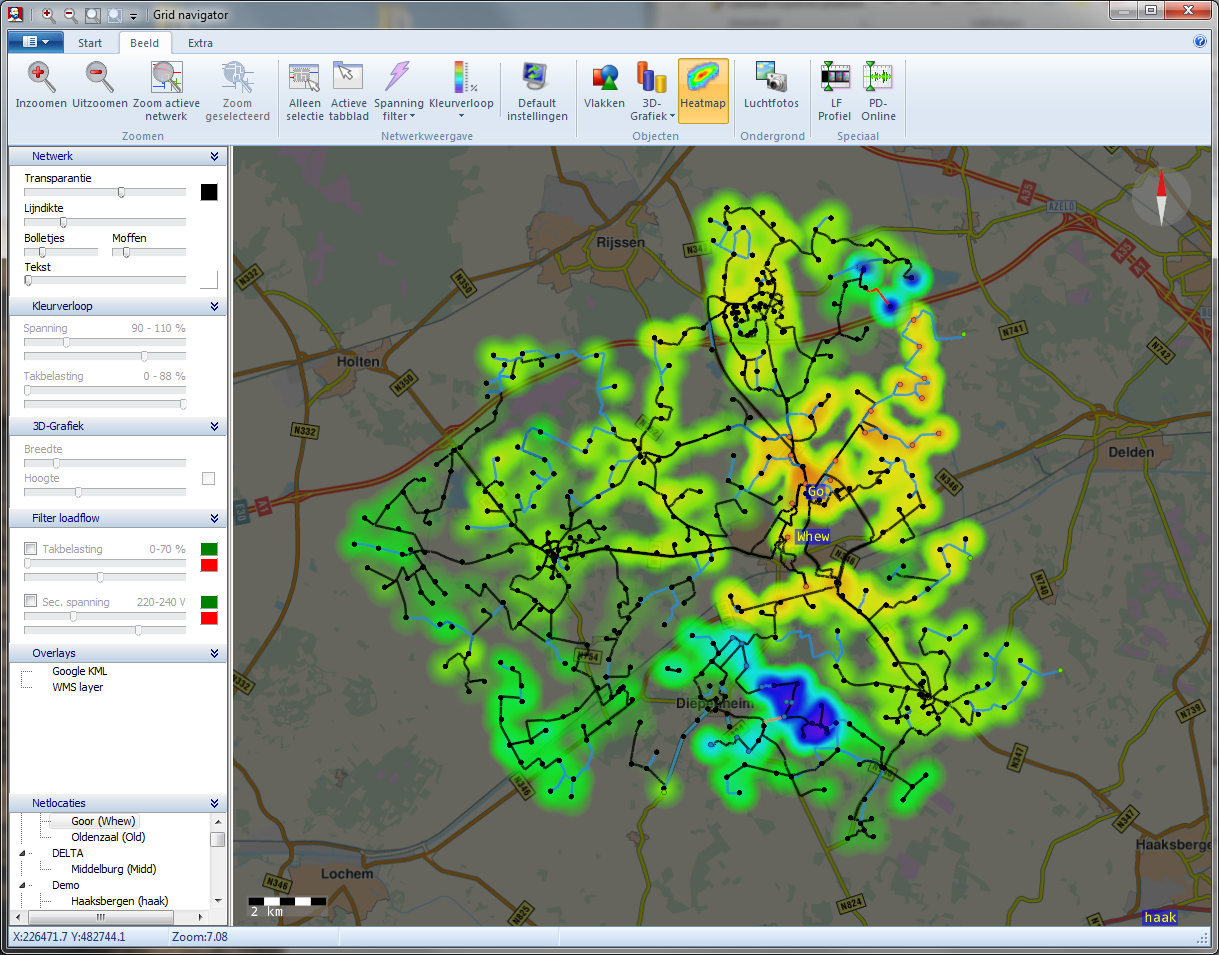Viewport: 1219px width, 955px height.
Task: Select Haaksbergen (haak) in Netlocaties tree
Action: pos(119,901)
